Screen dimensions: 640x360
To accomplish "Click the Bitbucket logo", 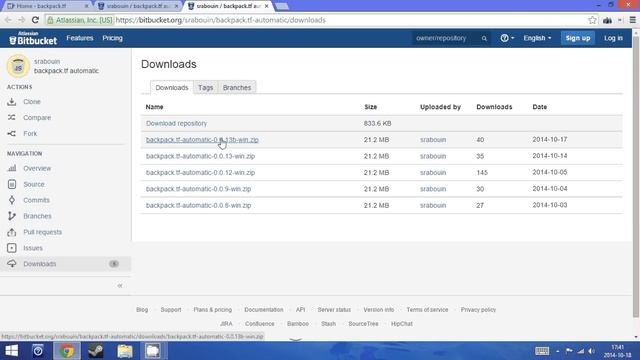I will (x=33, y=38).
